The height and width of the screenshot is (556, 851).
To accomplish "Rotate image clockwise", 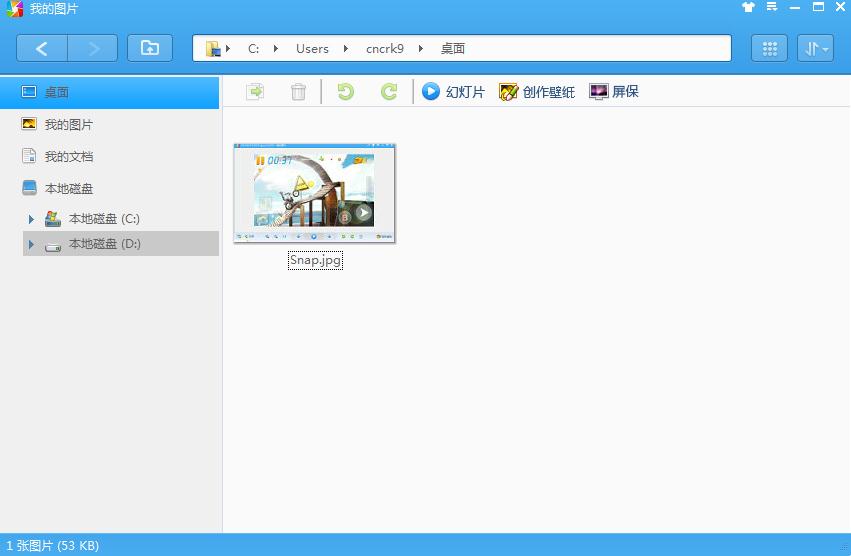I will (389, 91).
